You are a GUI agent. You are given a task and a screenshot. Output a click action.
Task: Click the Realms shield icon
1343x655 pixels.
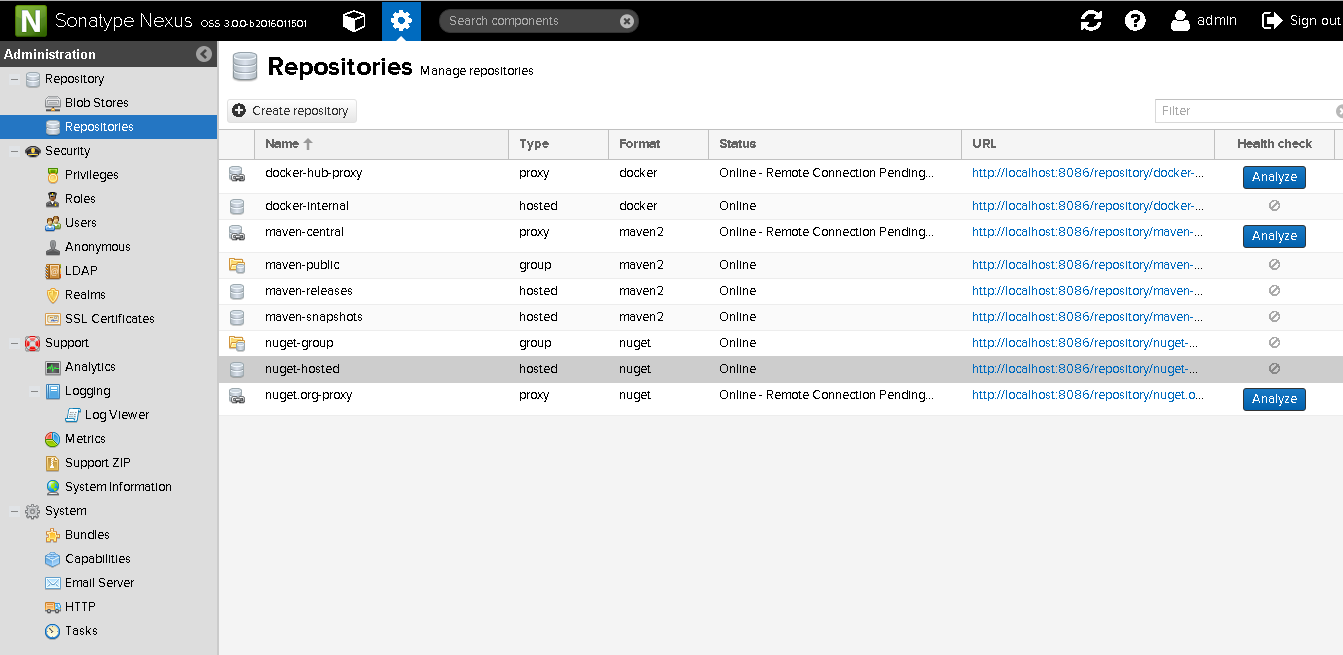(53, 295)
